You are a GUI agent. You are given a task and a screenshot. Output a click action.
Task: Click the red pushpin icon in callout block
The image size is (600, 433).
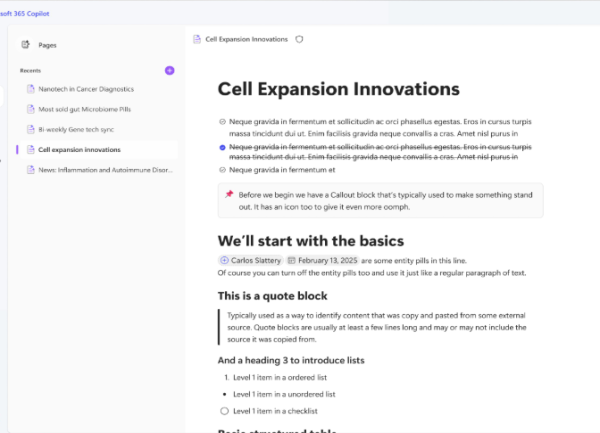[x=229, y=194]
